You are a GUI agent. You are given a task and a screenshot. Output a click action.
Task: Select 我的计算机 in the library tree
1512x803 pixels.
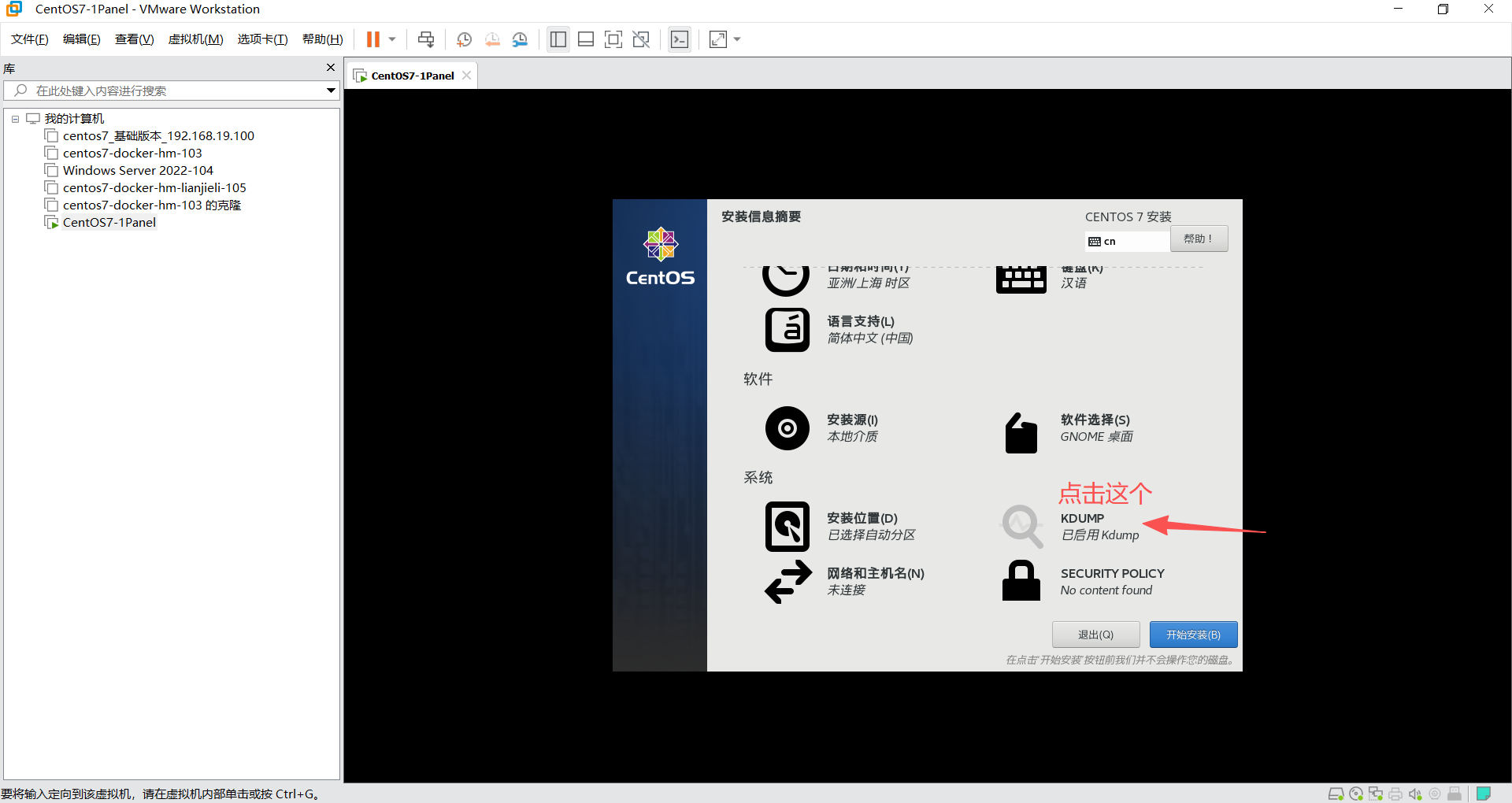click(74, 119)
